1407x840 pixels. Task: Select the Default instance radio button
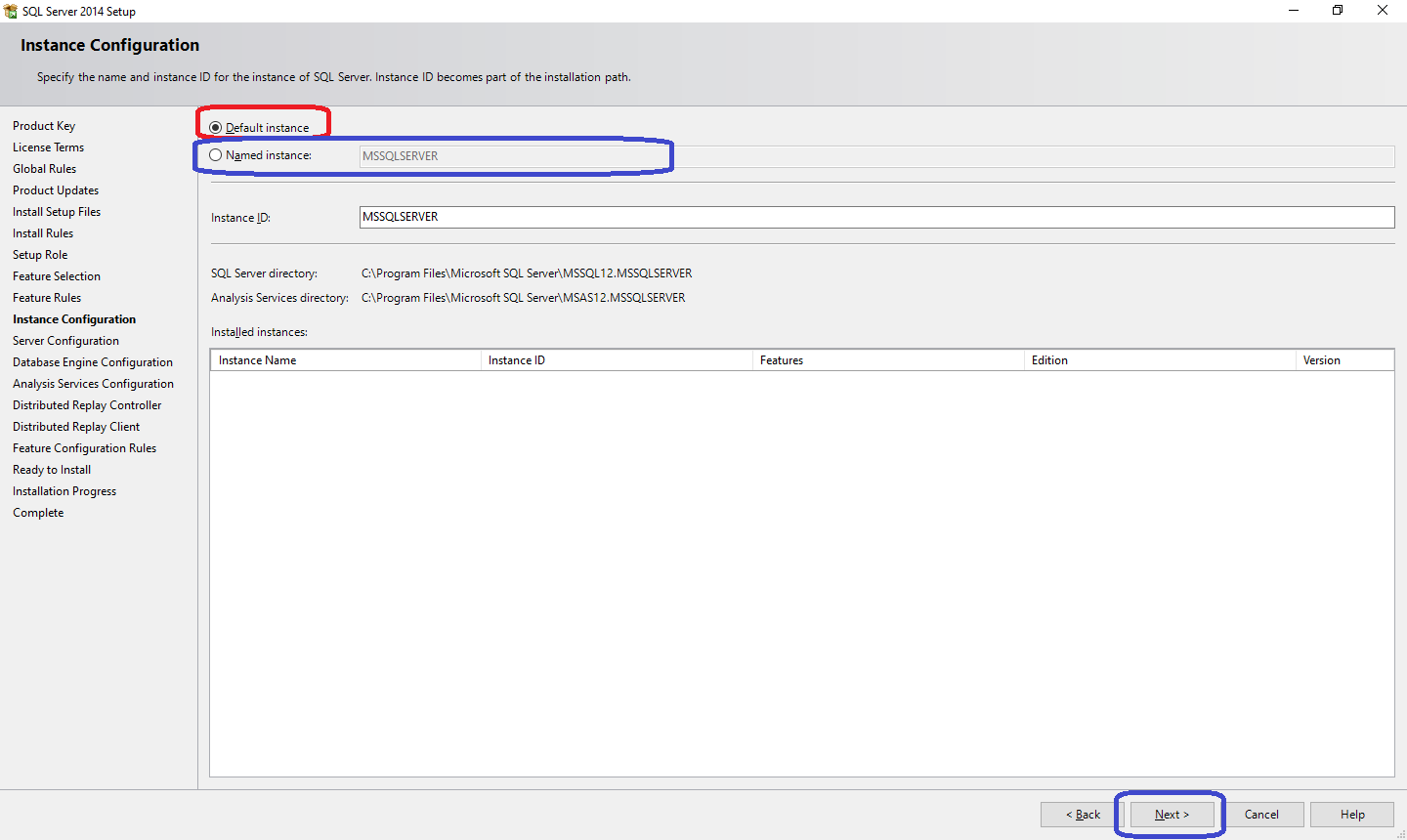215,128
